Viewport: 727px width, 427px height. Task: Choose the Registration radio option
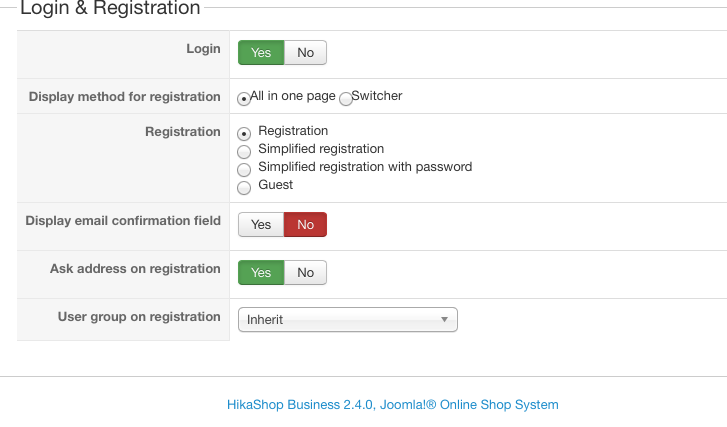click(x=244, y=133)
